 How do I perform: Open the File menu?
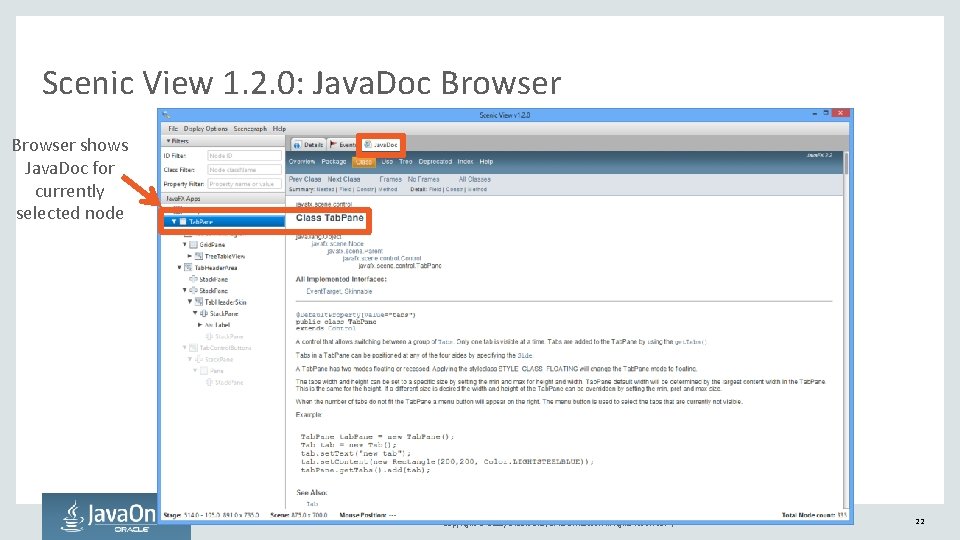(173, 129)
